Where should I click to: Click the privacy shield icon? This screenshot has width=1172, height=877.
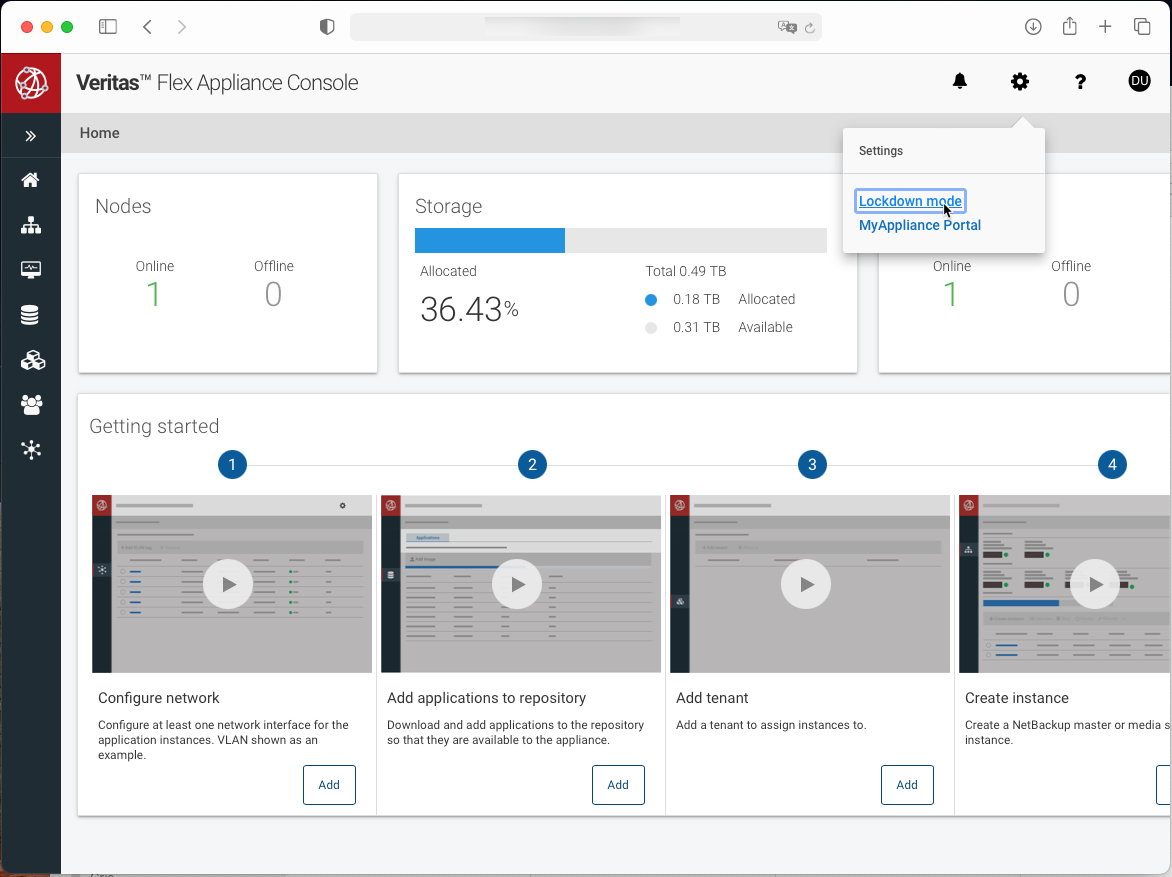327,27
